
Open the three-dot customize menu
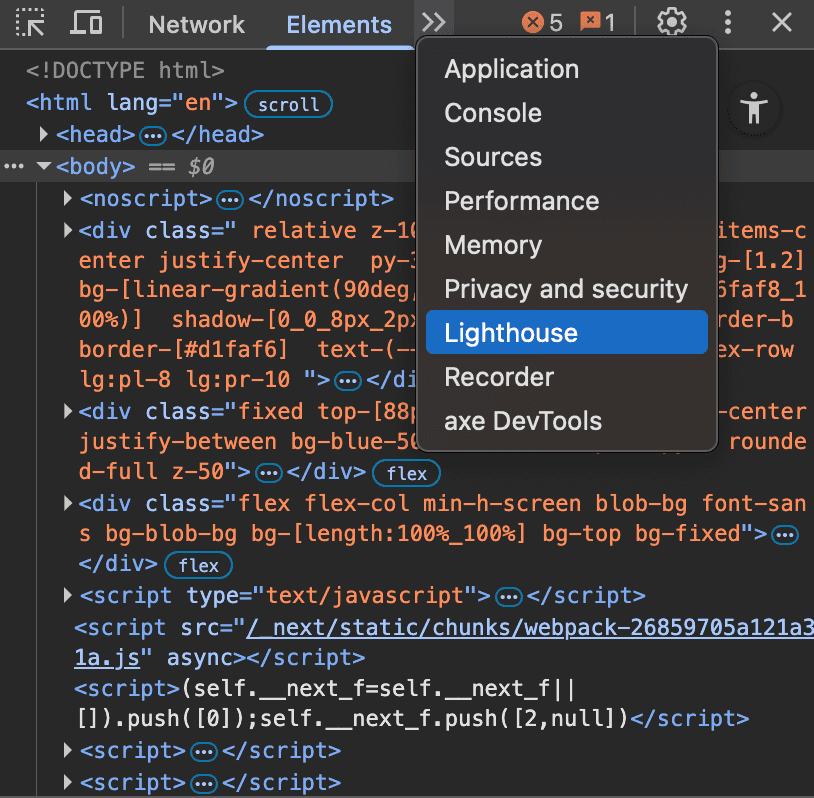(728, 23)
